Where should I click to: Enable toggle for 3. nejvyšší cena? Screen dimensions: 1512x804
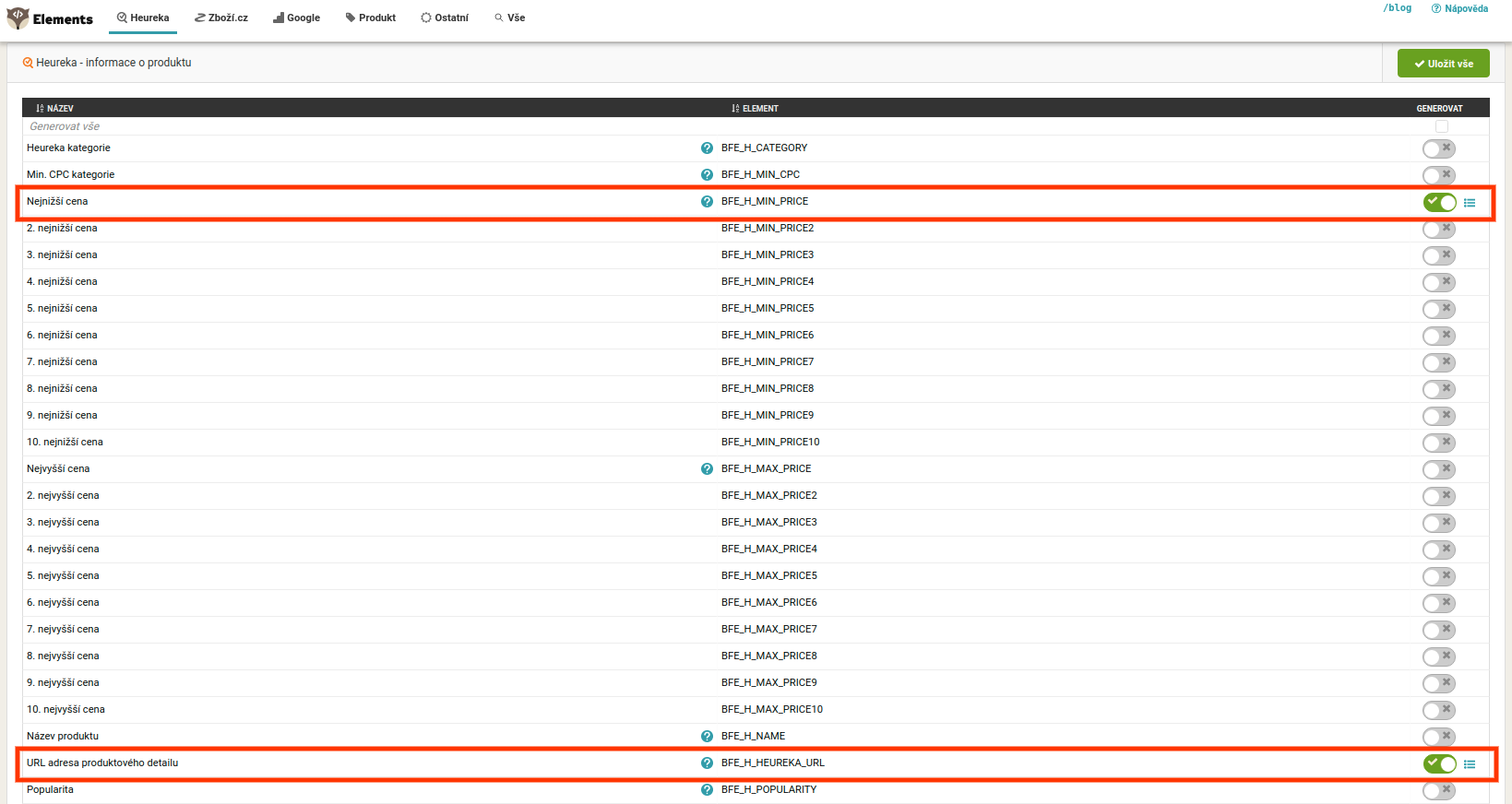[1439, 523]
